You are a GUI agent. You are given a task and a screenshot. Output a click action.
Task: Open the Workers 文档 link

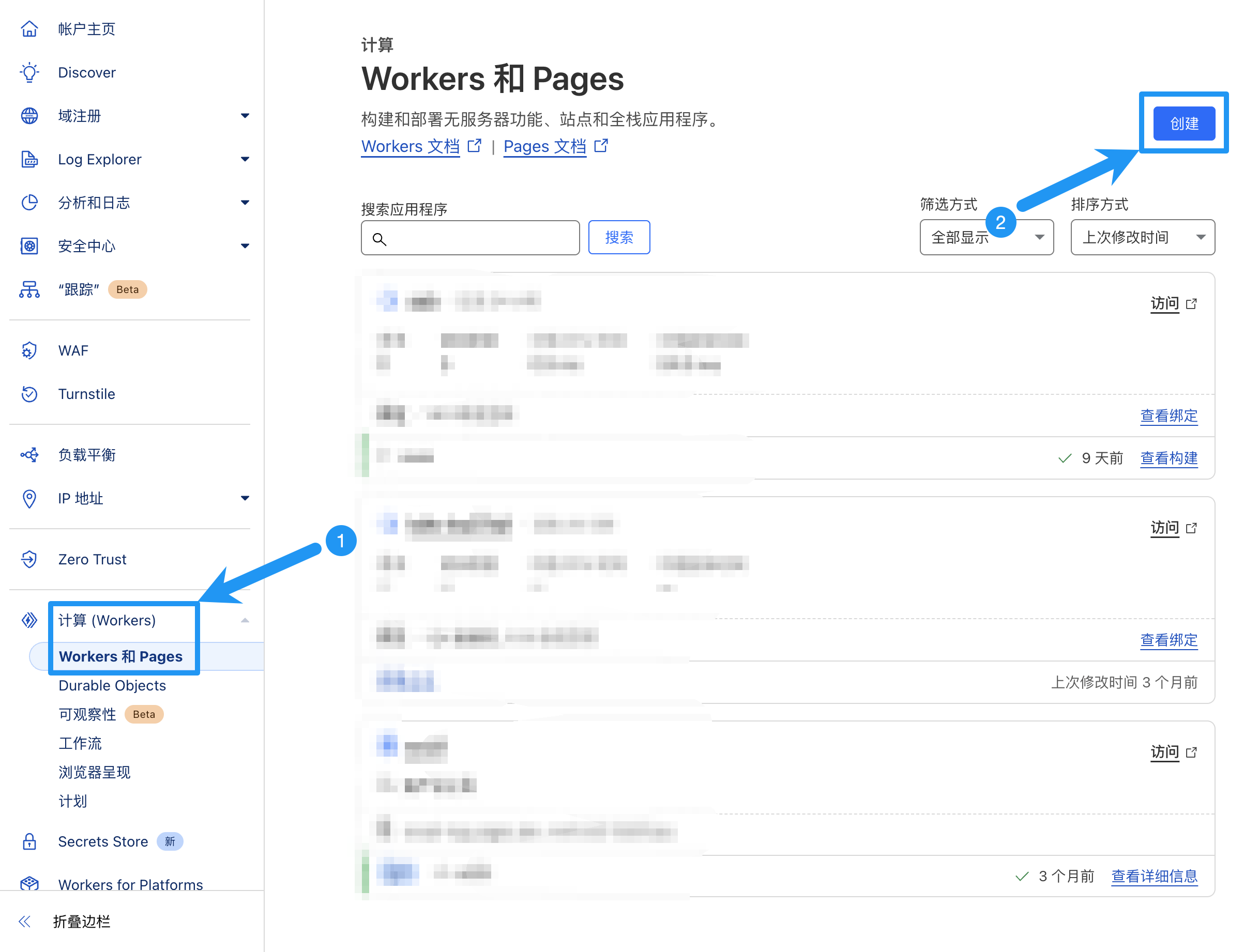411,146
